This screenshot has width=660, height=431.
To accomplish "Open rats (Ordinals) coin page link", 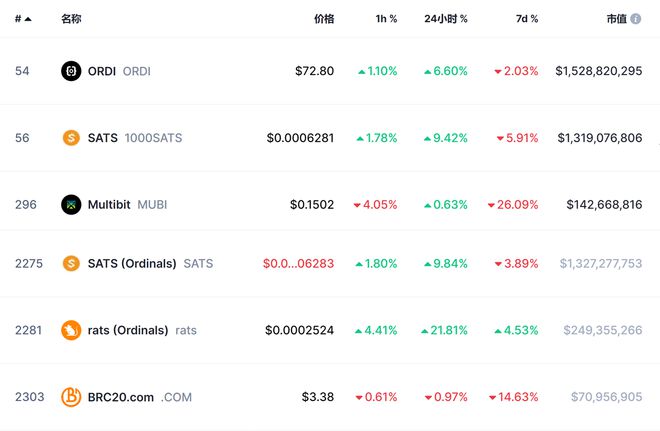I will [128, 330].
